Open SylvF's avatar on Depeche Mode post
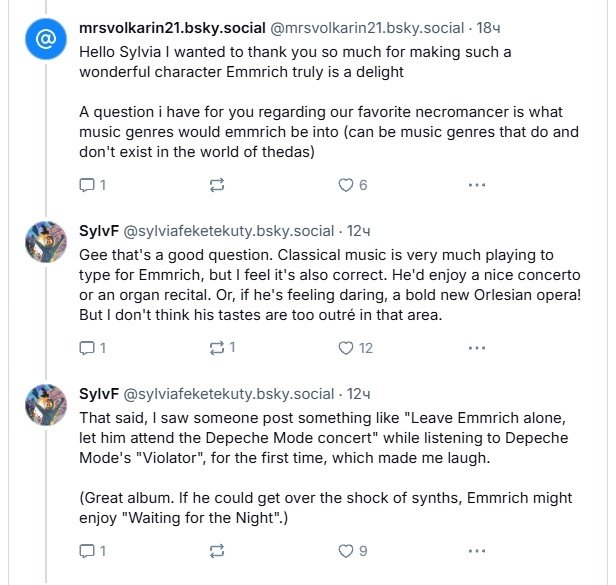616x585 pixels. [45, 403]
